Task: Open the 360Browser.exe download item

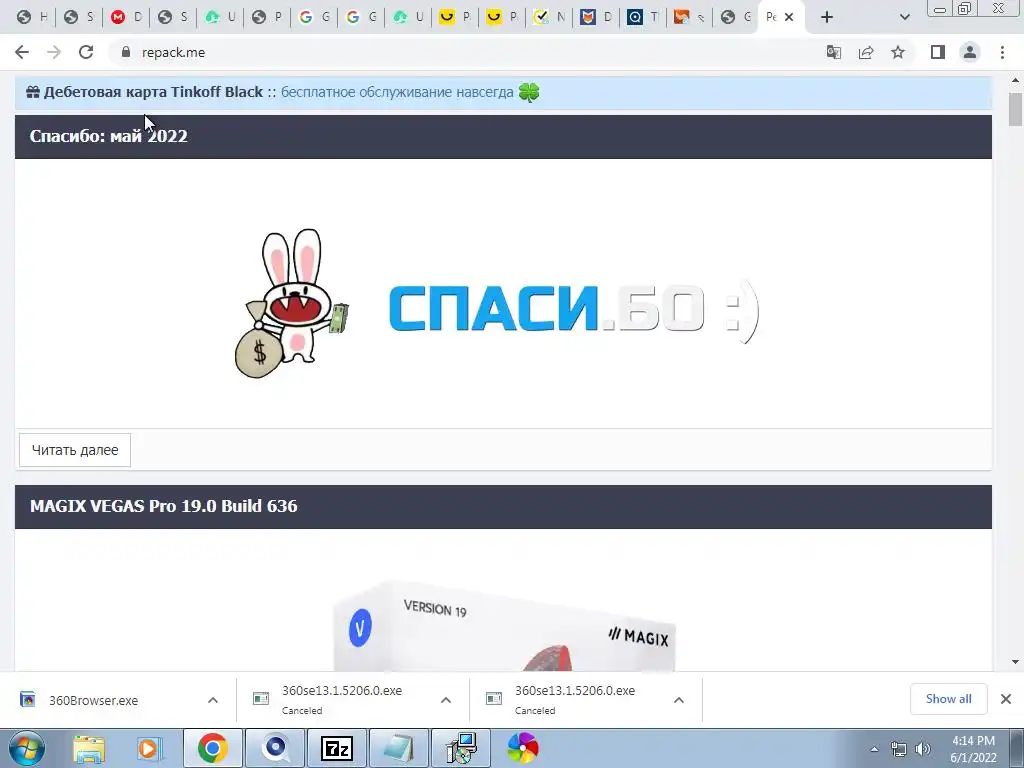Action: pos(93,700)
